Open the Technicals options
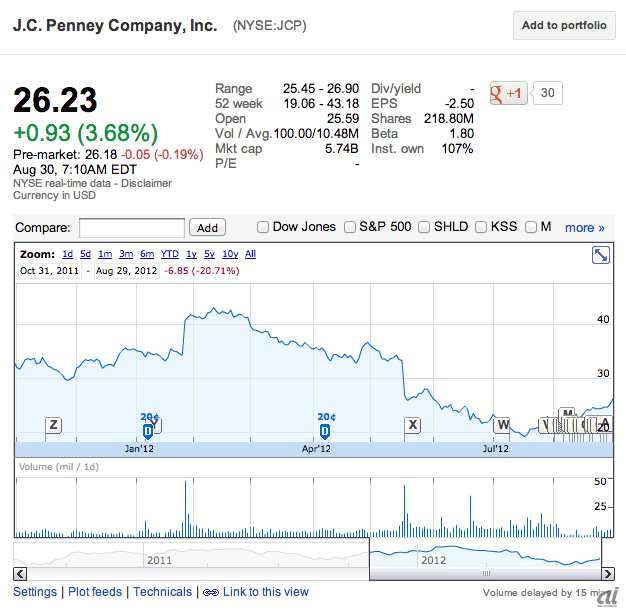This screenshot has width=626, height=615. pyautogui.click(x=162, y=592)
